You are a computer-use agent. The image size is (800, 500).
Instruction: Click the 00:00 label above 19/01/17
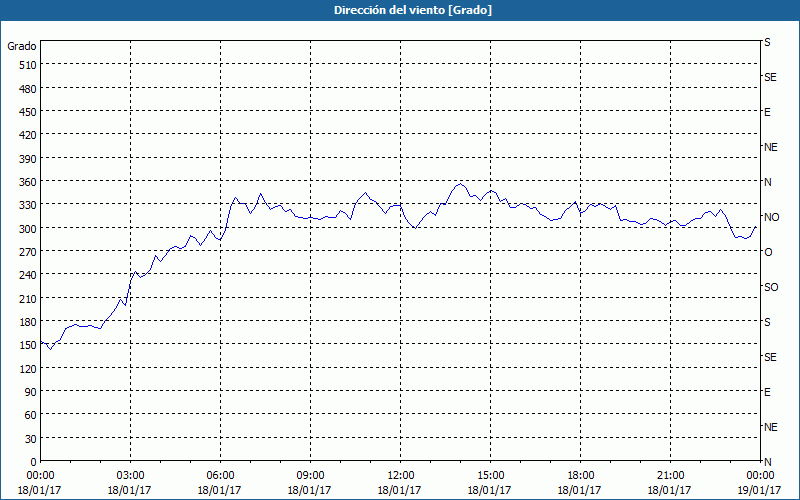760,476
